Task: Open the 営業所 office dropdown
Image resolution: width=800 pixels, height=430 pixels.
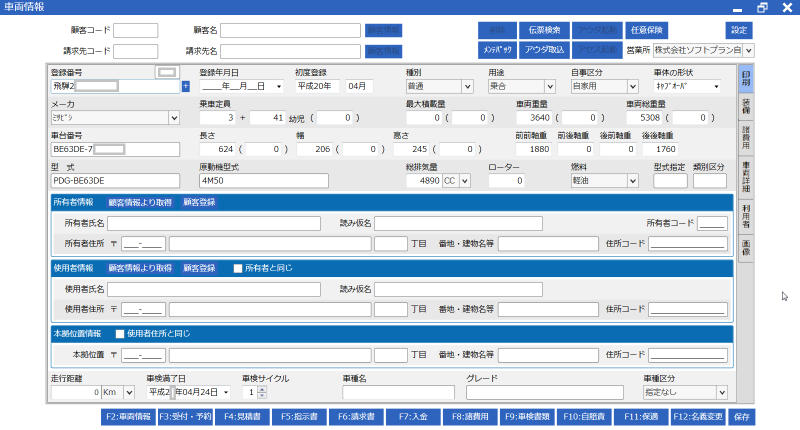Action: (x=748, y=50)
